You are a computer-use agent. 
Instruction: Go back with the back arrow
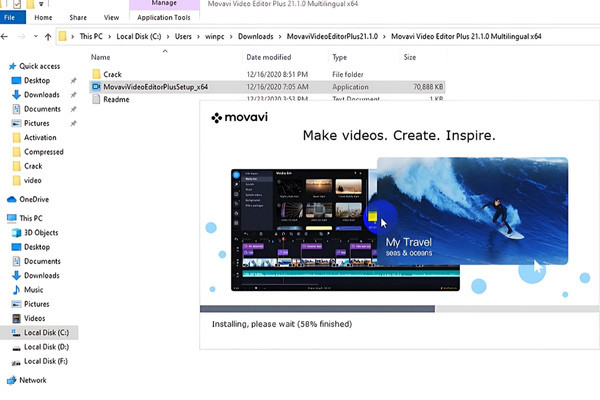pos(5,37)
